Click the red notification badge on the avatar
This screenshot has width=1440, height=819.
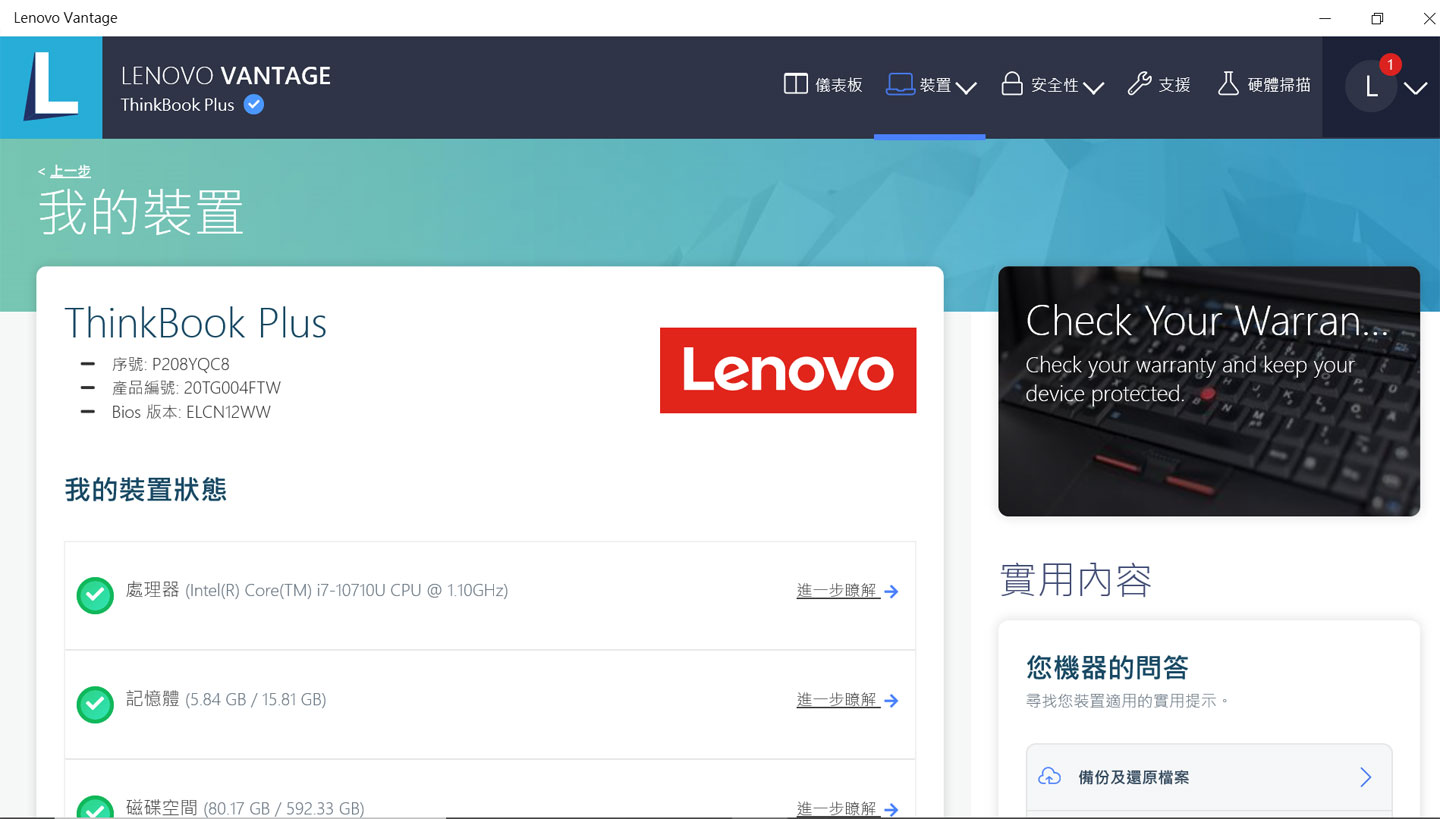(x=1390, y=64)
